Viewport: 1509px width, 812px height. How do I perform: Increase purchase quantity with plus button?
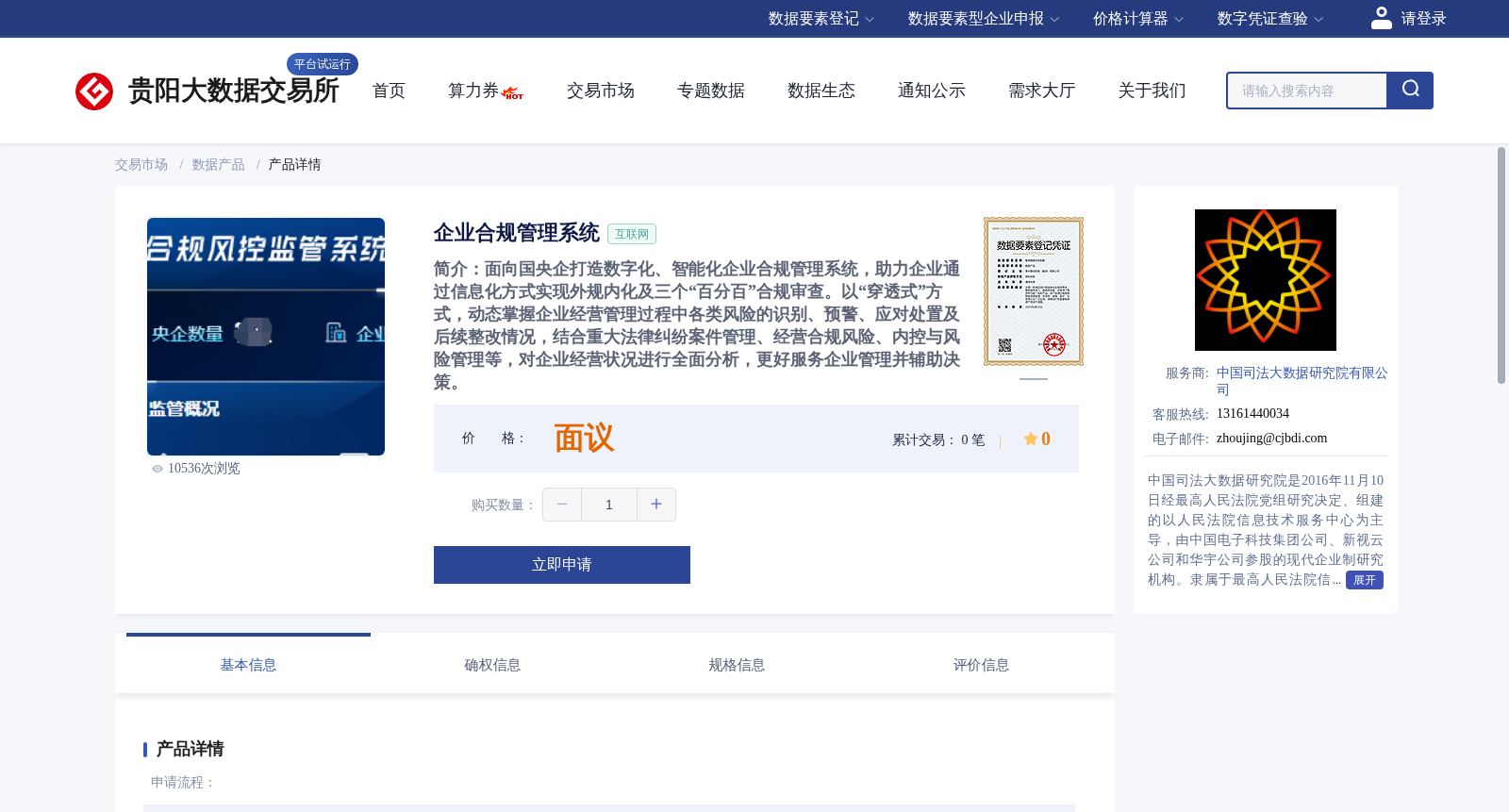tap(656, 505)
